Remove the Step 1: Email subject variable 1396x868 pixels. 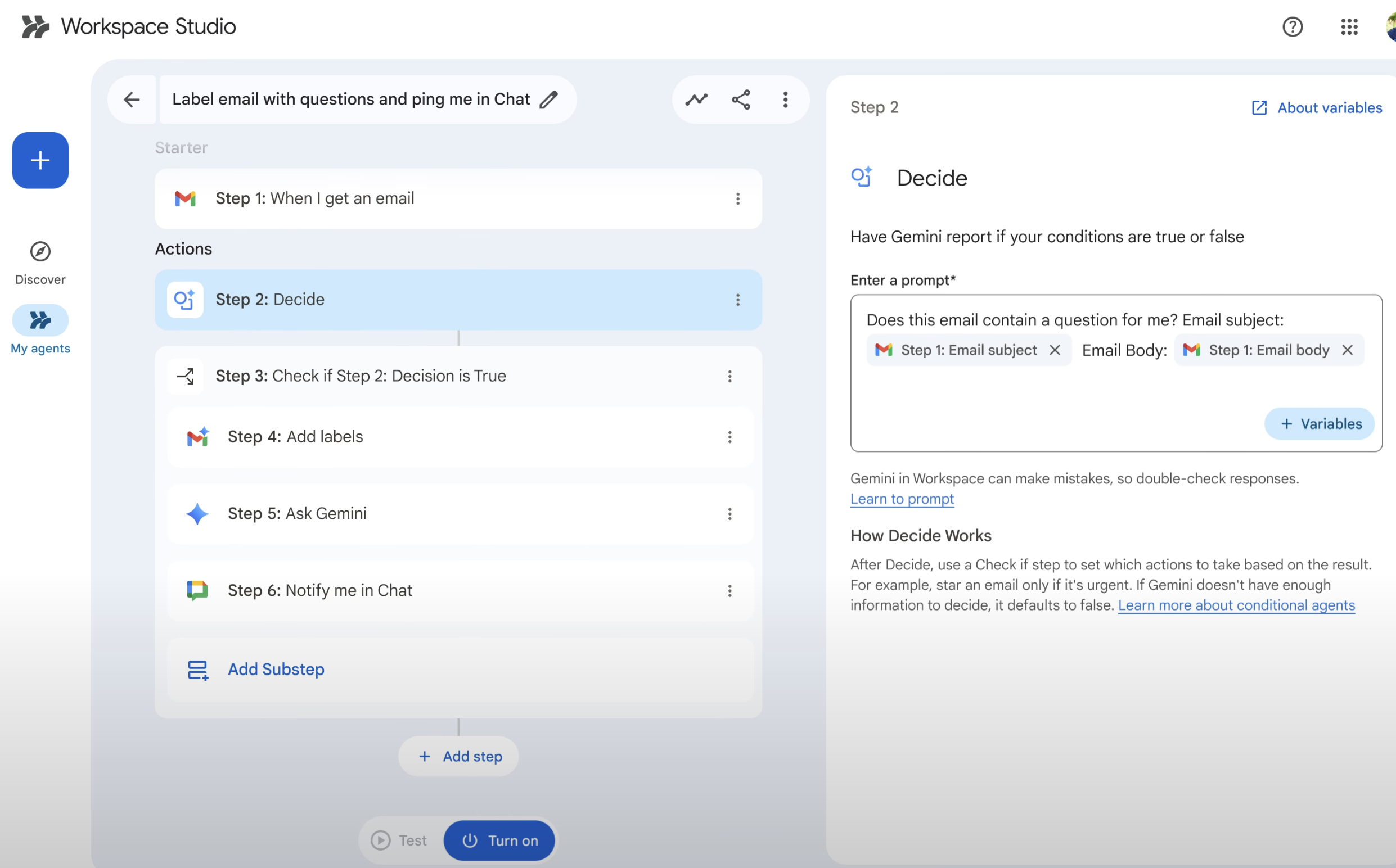1055,350
